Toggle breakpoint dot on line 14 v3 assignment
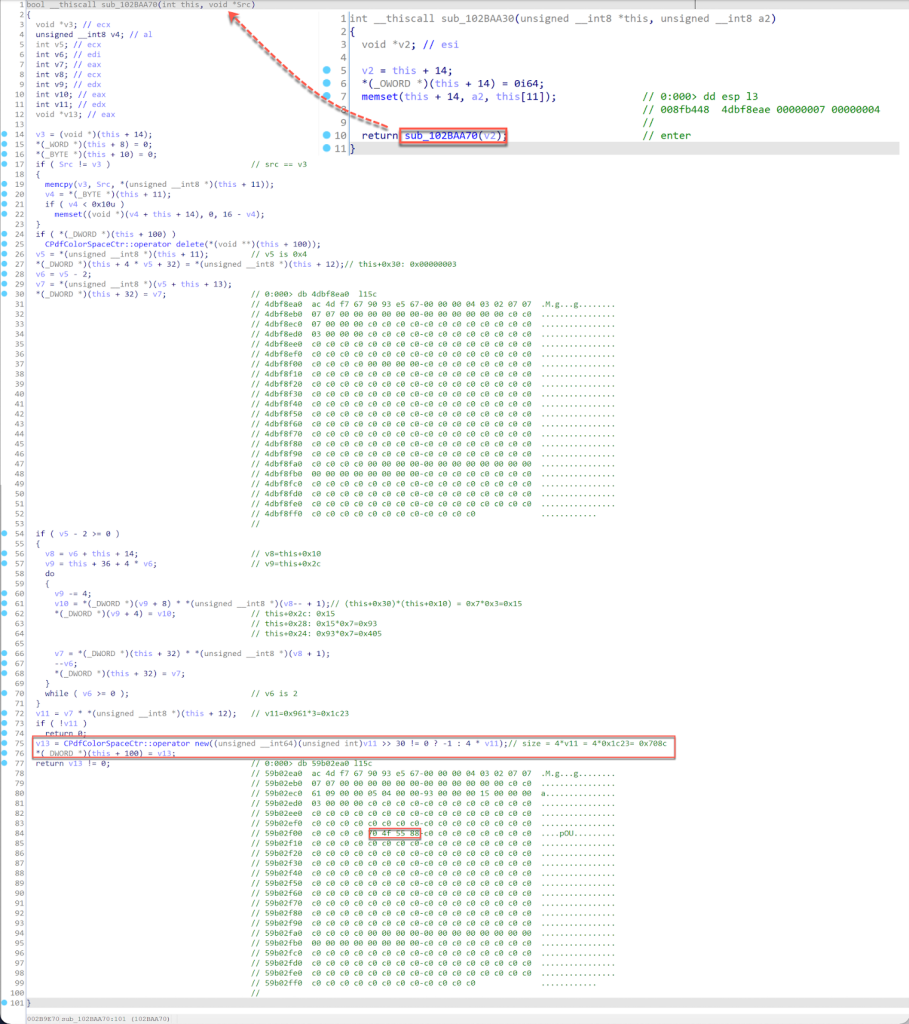This screenshot has height=1024, width=909. point(5,135)
